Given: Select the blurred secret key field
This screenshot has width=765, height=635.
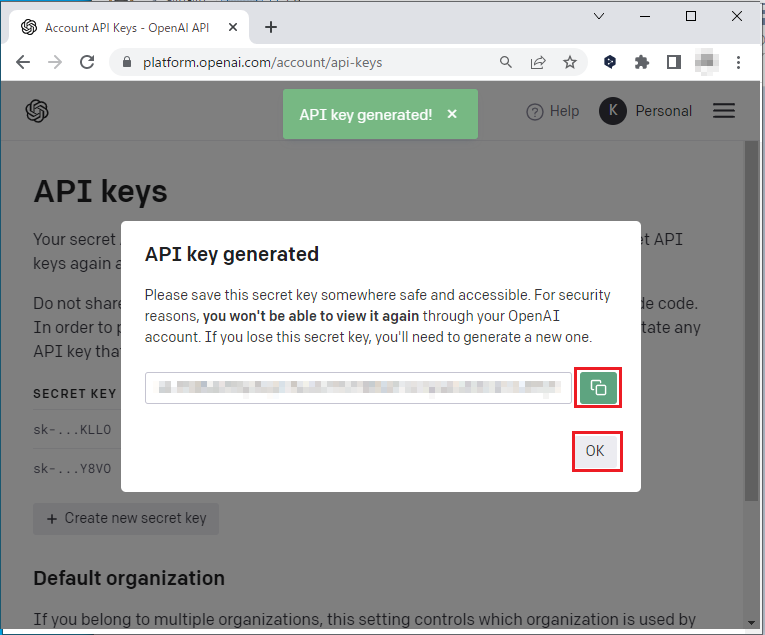Looking at the screenshot, I should coord(358,388).
